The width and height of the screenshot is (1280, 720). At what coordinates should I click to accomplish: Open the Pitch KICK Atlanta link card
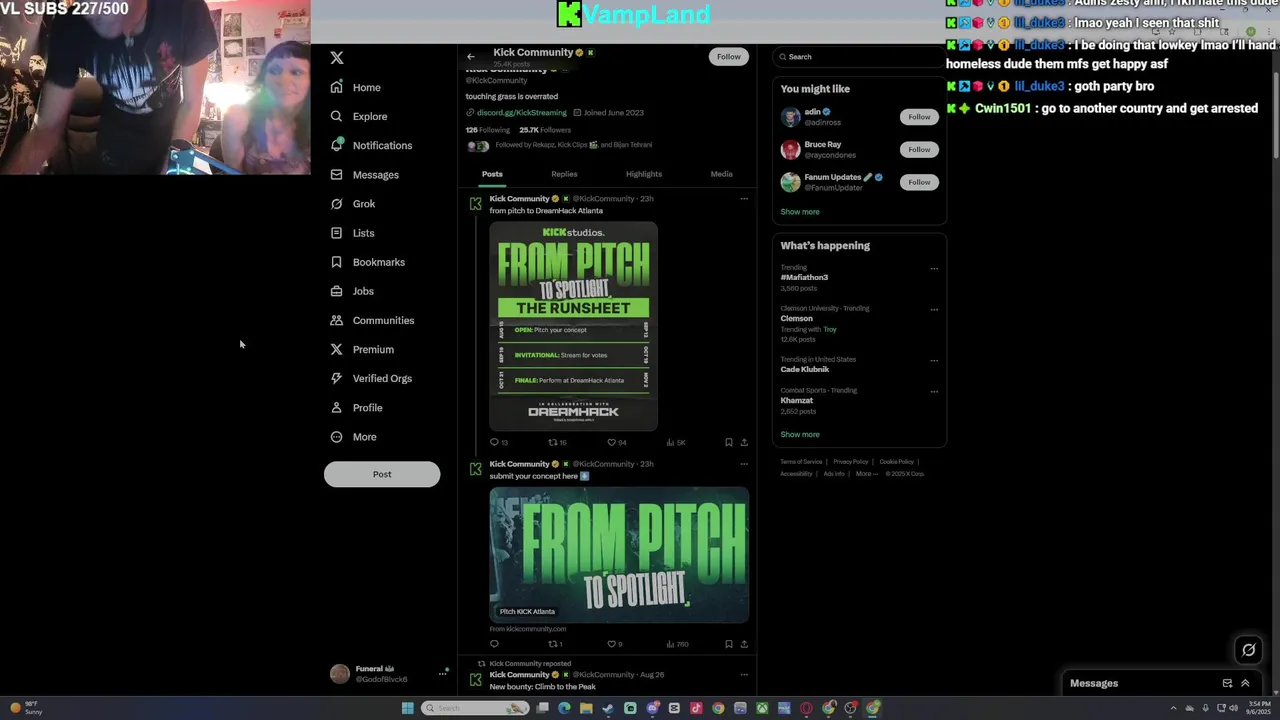tap(619, 555)
